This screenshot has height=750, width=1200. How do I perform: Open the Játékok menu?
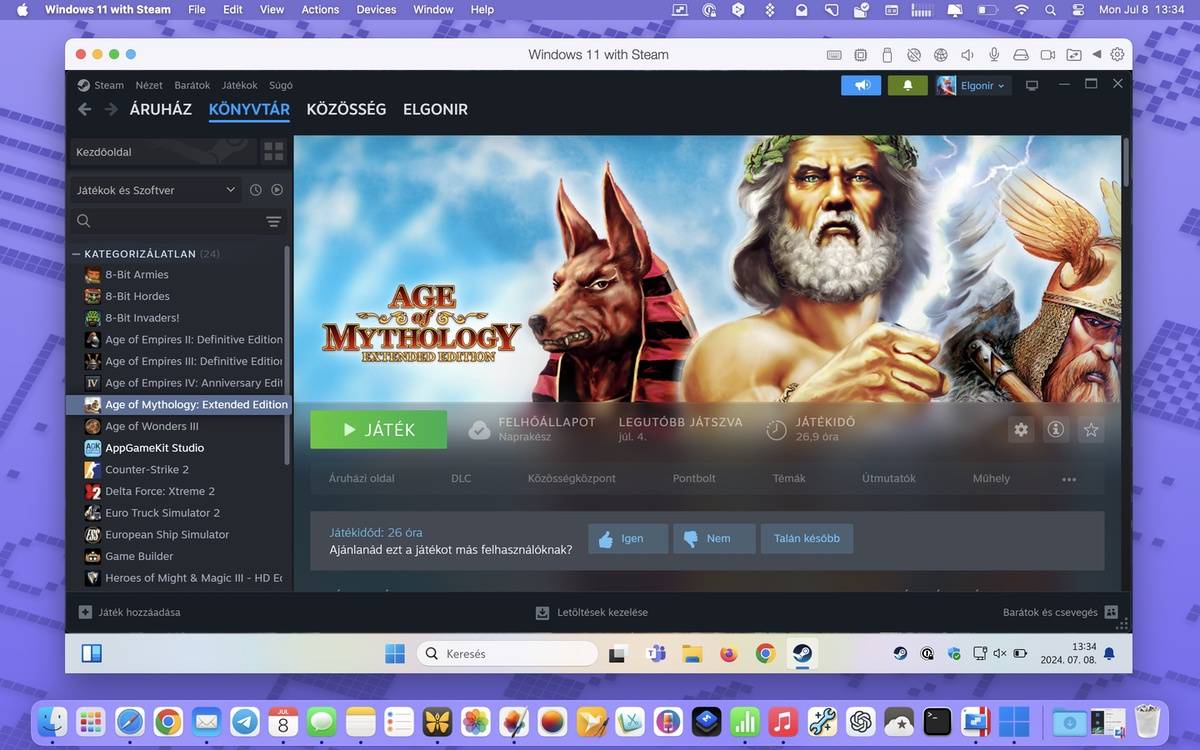point(239,85)
